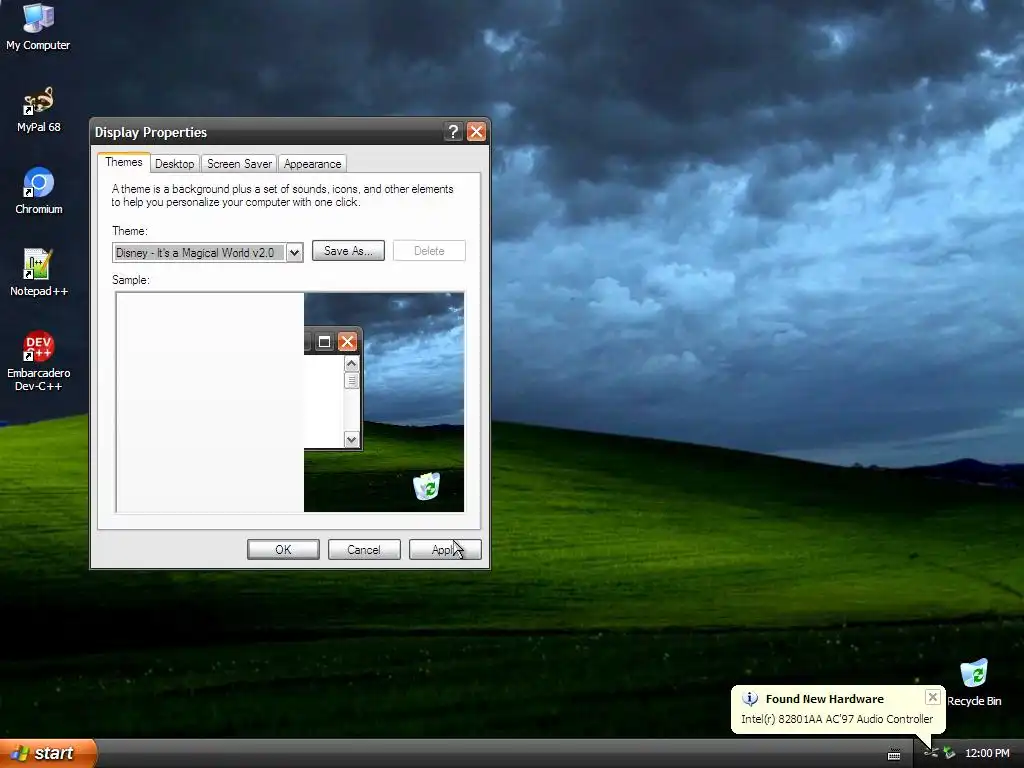Screen dimensions: 1024x768
Task: Click the Found New Hardware heading
Action: [824, 699]
